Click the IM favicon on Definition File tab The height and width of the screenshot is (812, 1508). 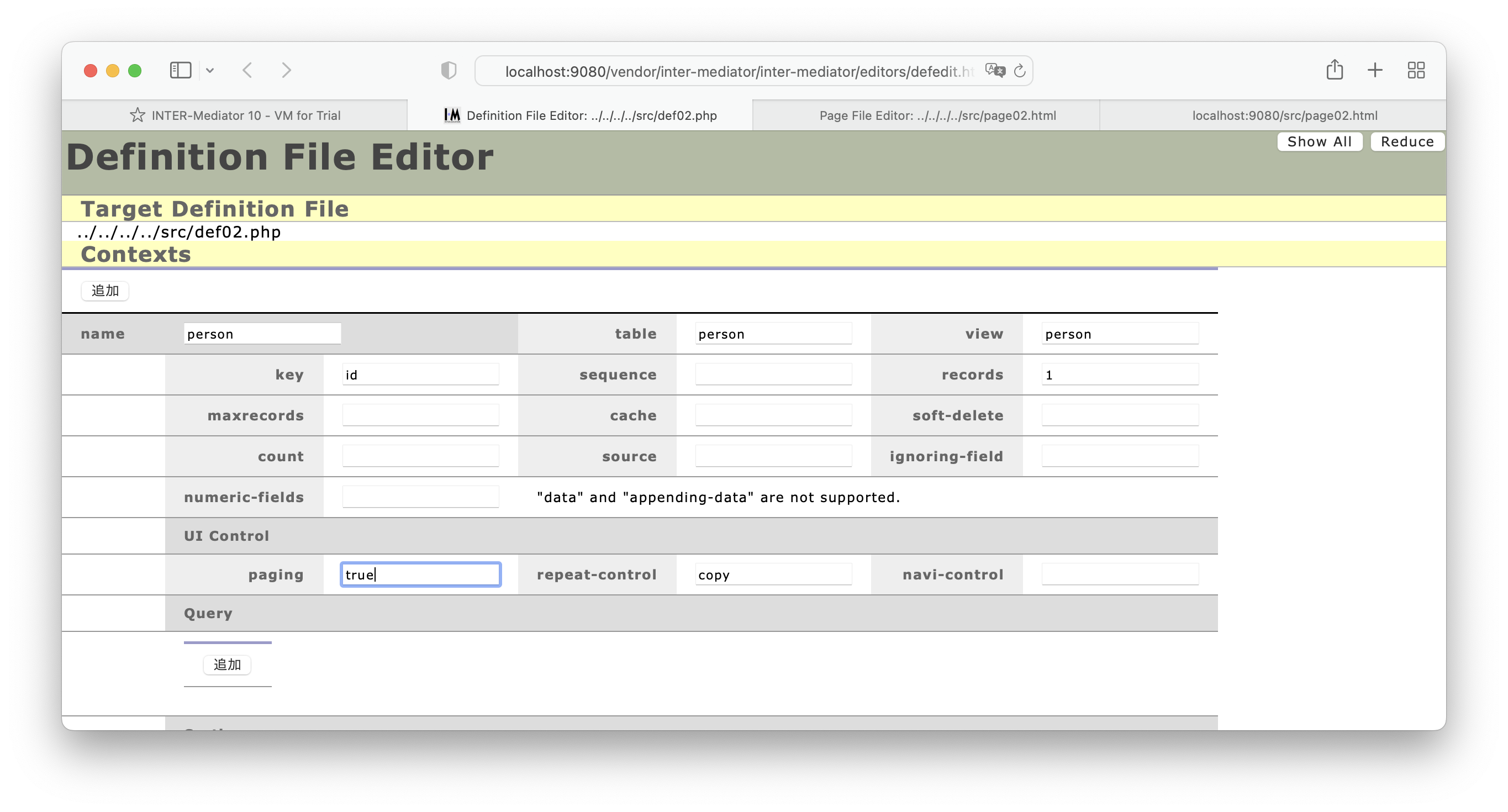pyautogui.click(x=452, y=115)
